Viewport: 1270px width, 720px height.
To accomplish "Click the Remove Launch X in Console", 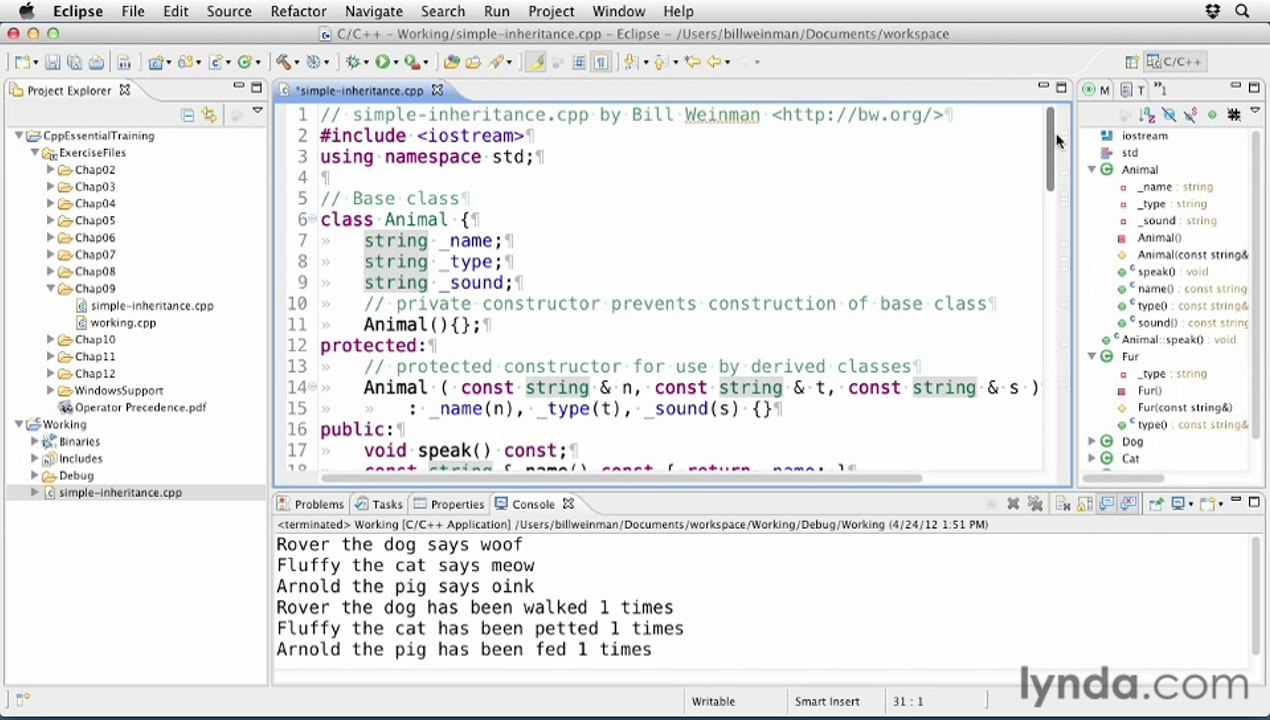I will tap(1013, 504).
